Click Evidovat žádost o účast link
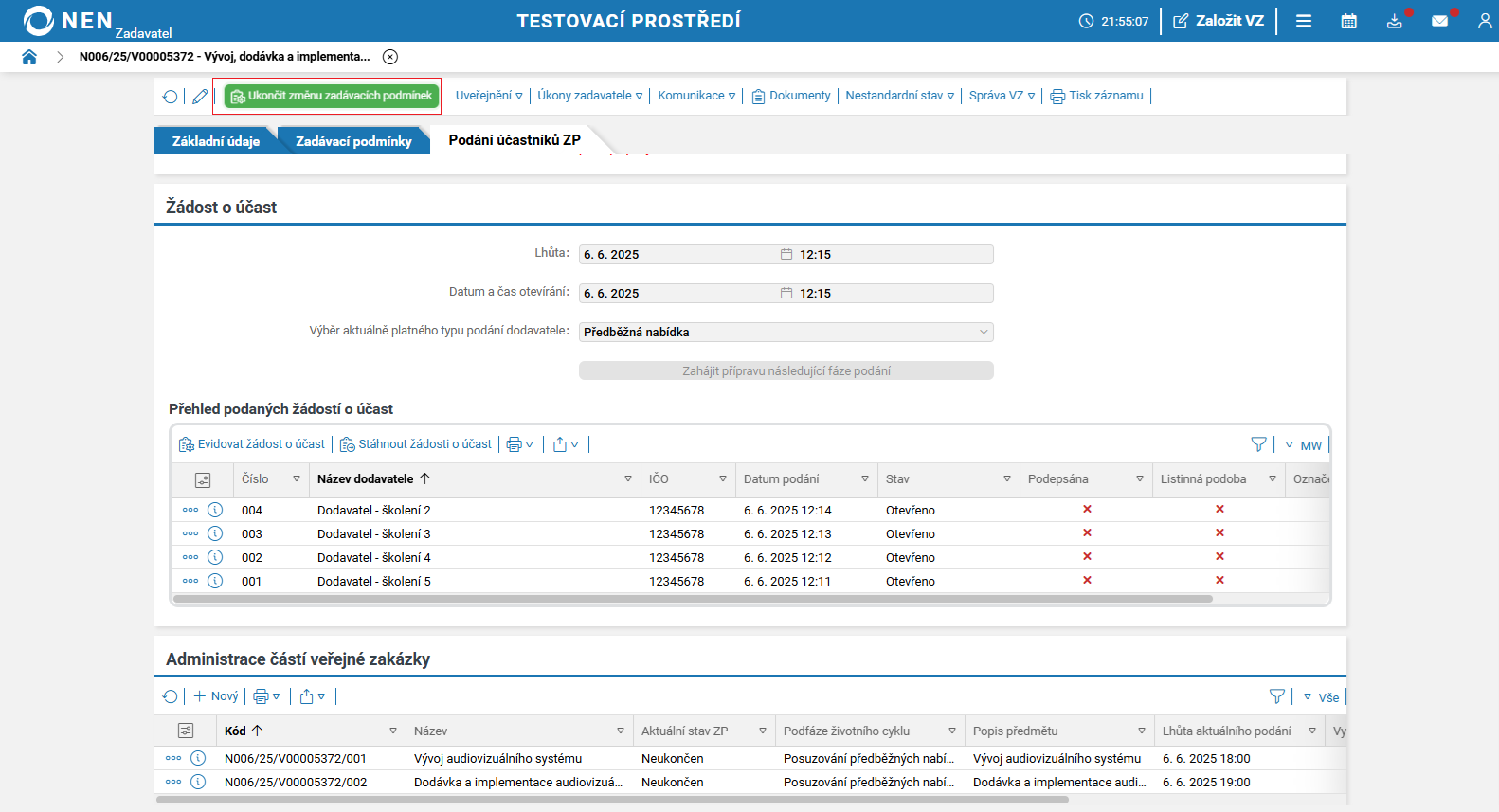Viewport: 1499px width, 812px height. click(253, 444)
